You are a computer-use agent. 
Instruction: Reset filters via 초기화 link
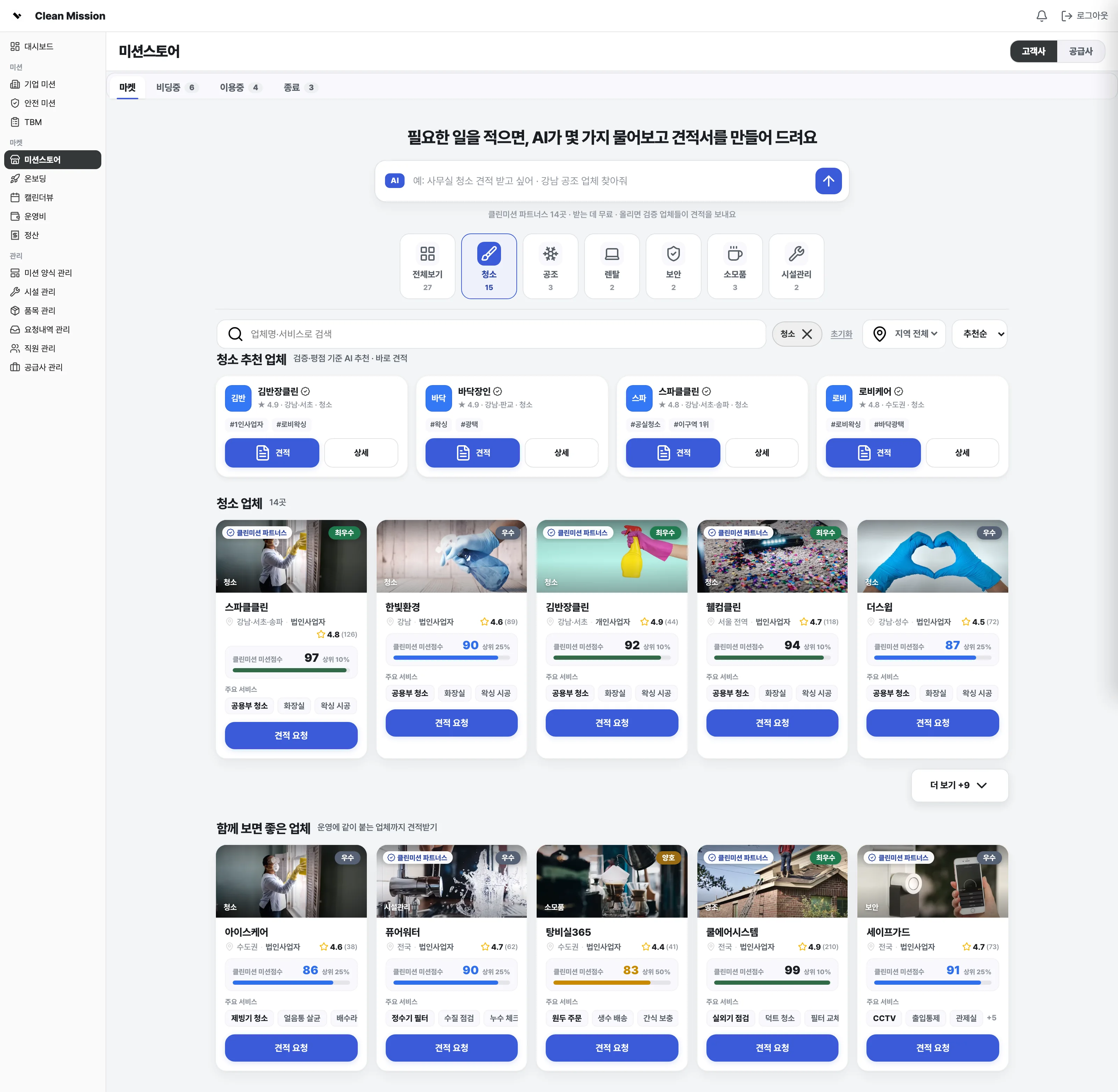click(841, 334)
